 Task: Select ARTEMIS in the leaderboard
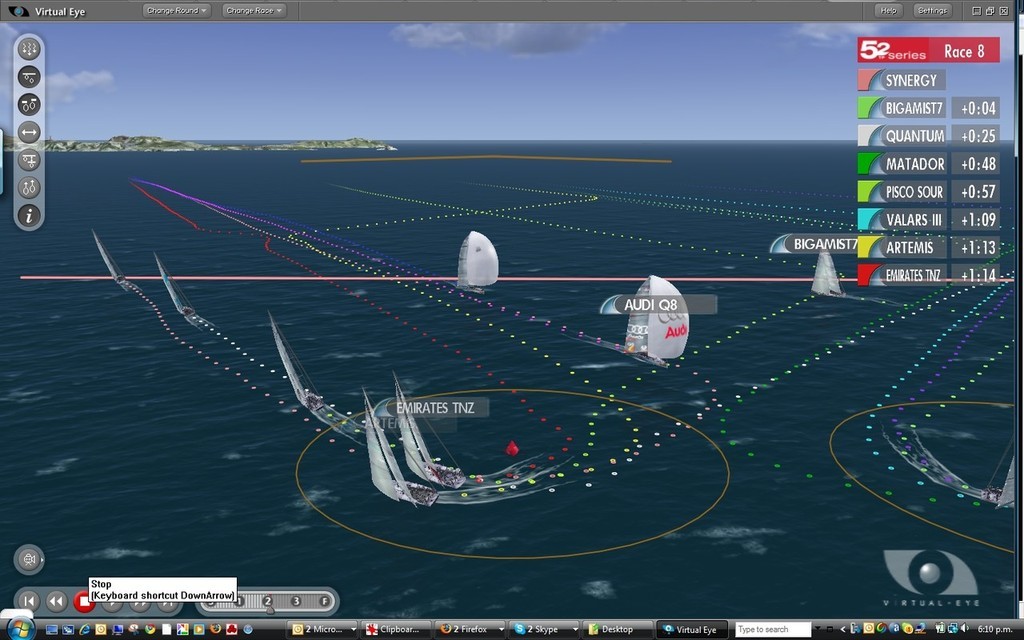pos(902,248)
